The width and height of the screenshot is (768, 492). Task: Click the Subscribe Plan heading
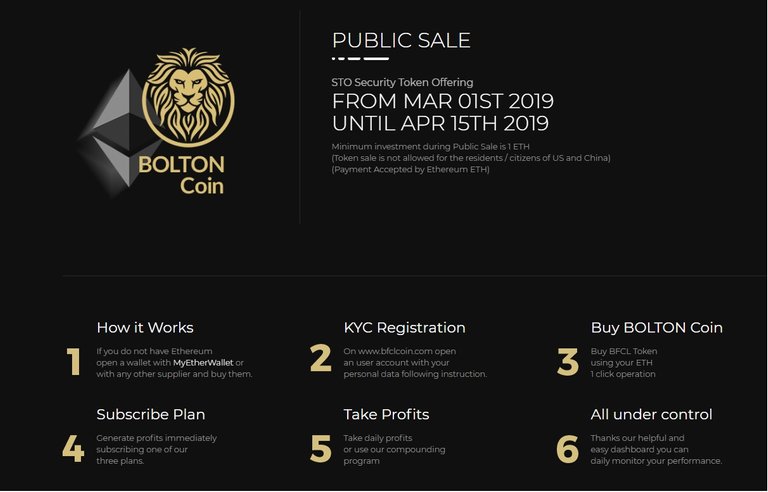(151, 414)
